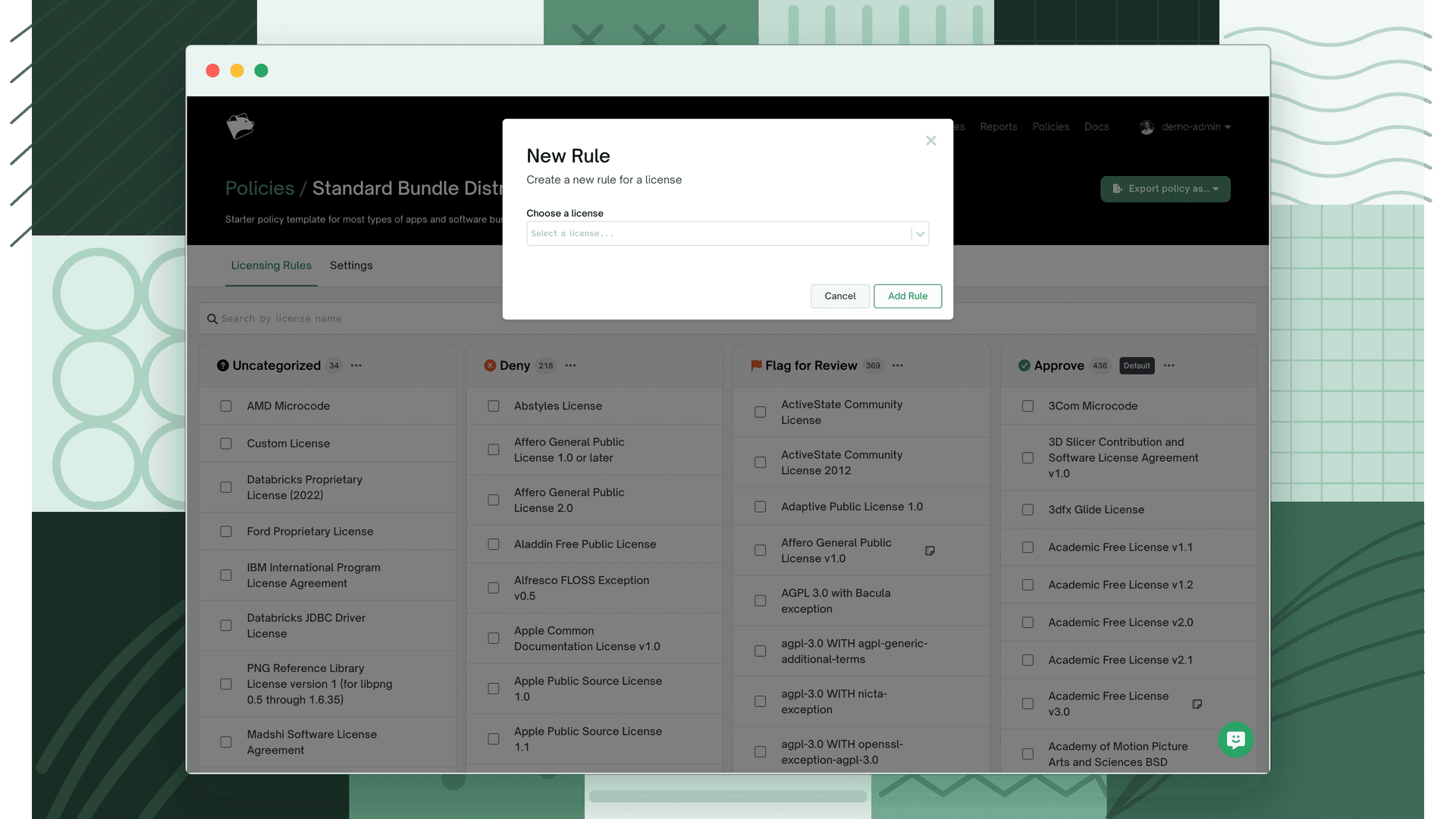Select Alfresco FLOSS Exception v0.5 row
The width and height of the screenshot is (1456, 819).
point(594,588)
